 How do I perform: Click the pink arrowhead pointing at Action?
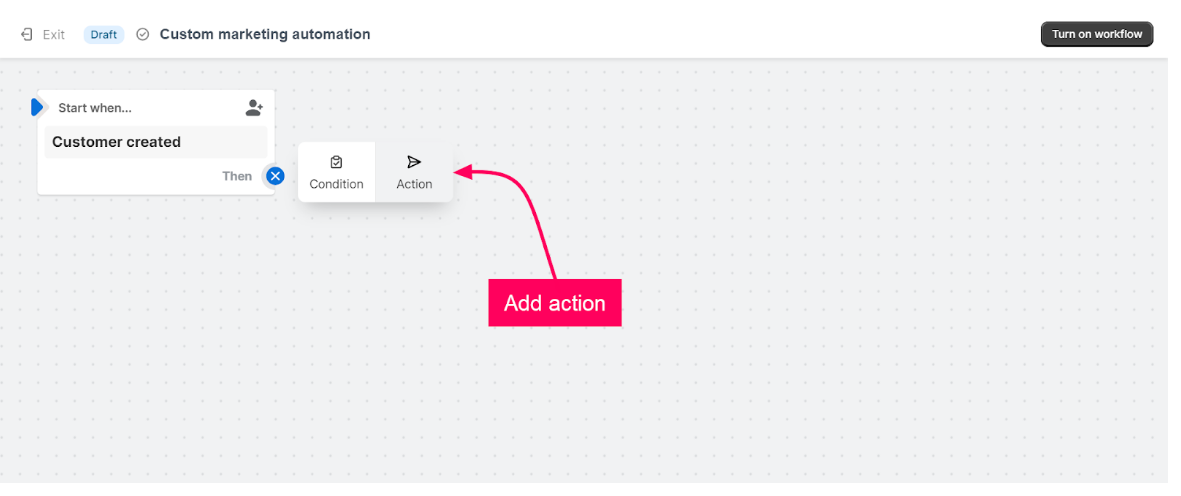[x=463, y=173]
